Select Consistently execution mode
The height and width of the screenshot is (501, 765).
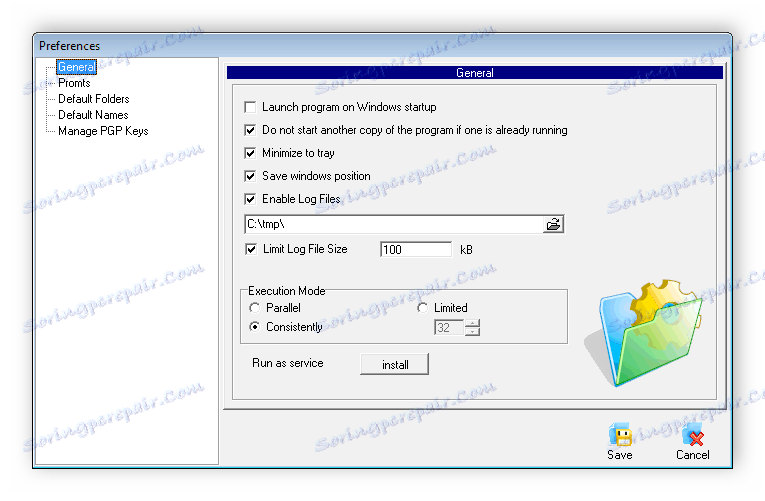pyautogui.click(x=254, y=327)
